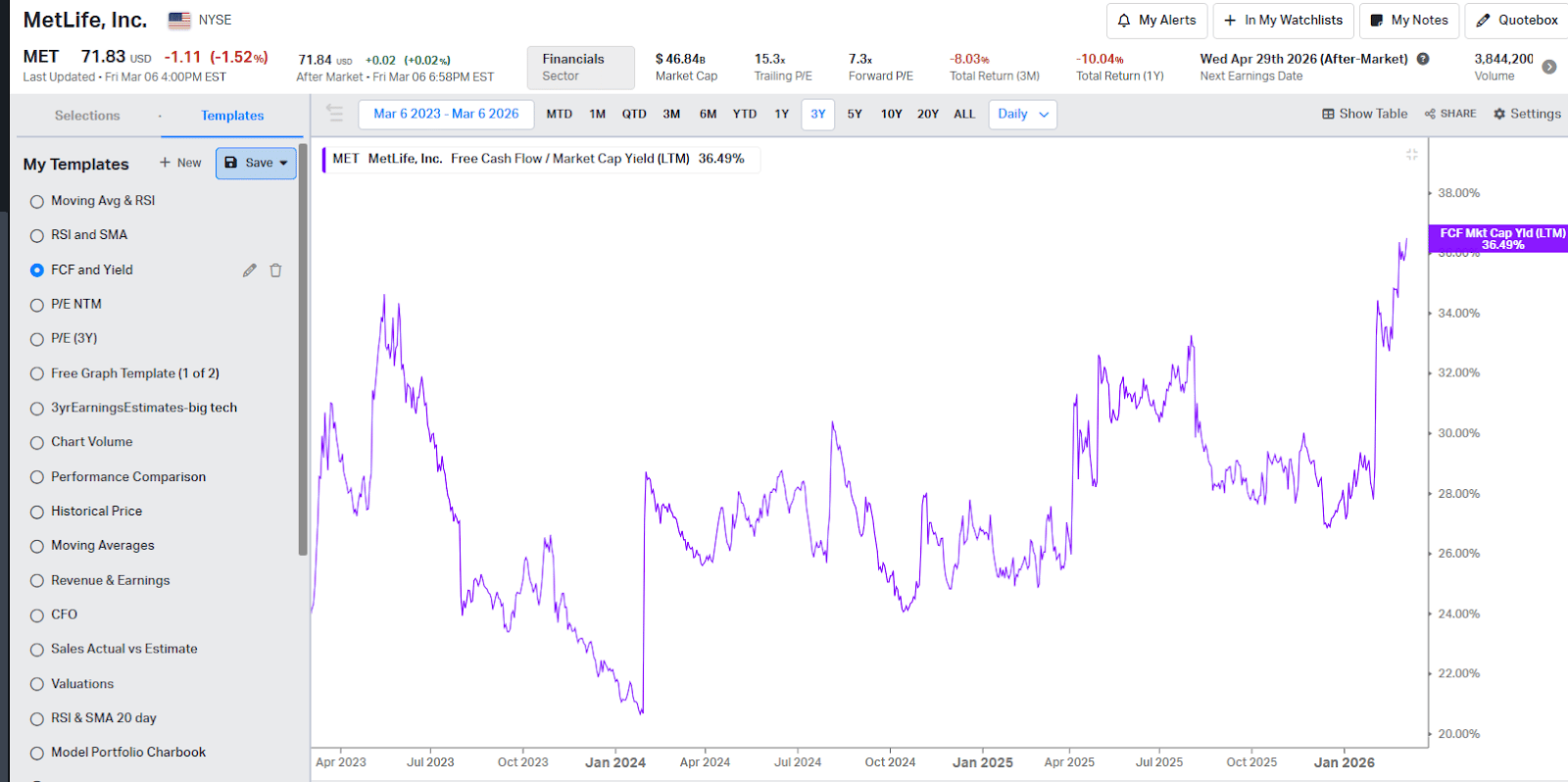Select the Valuations template
The height and width of the screenshot is (782, 1568).
[37, 685]
